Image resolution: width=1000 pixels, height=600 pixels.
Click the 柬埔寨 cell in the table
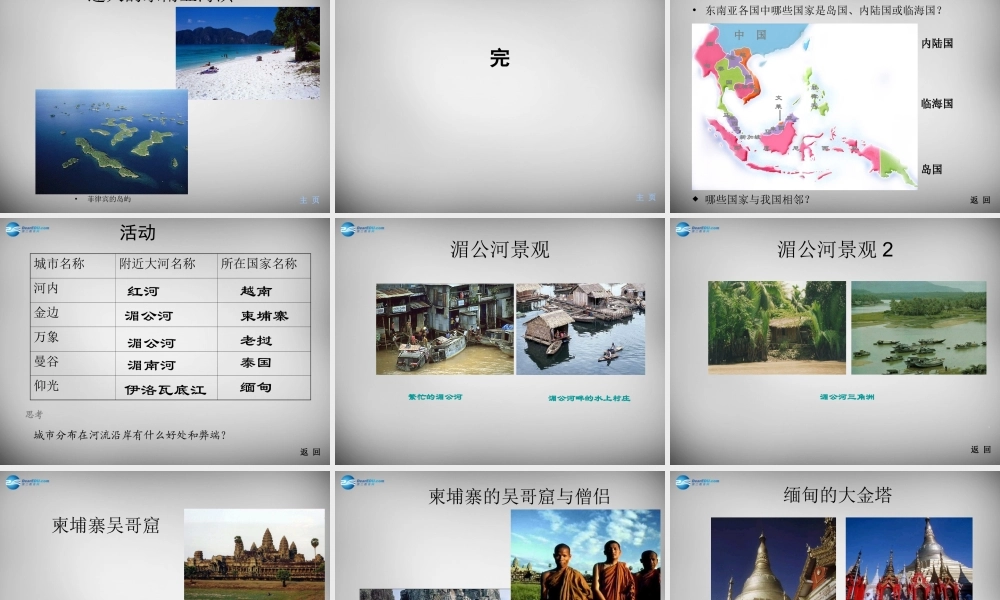click(x=264, y=316)
